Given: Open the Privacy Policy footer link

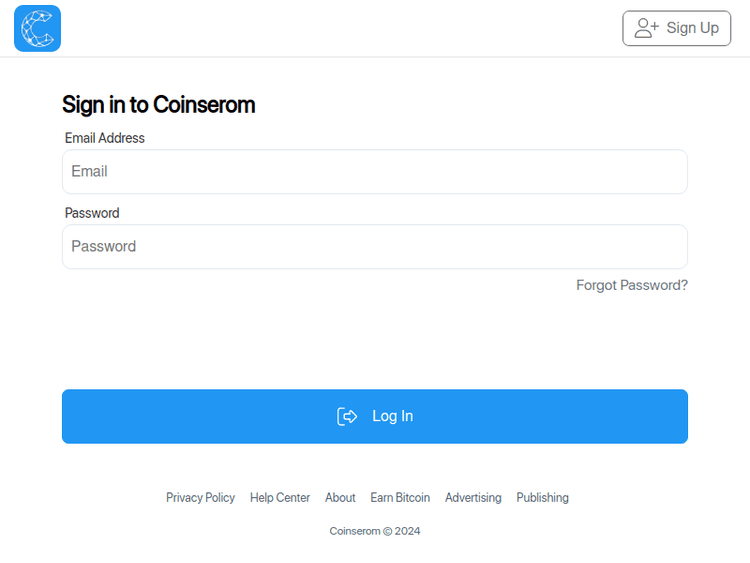Looking at the screenshot, I should pos(200,498).
